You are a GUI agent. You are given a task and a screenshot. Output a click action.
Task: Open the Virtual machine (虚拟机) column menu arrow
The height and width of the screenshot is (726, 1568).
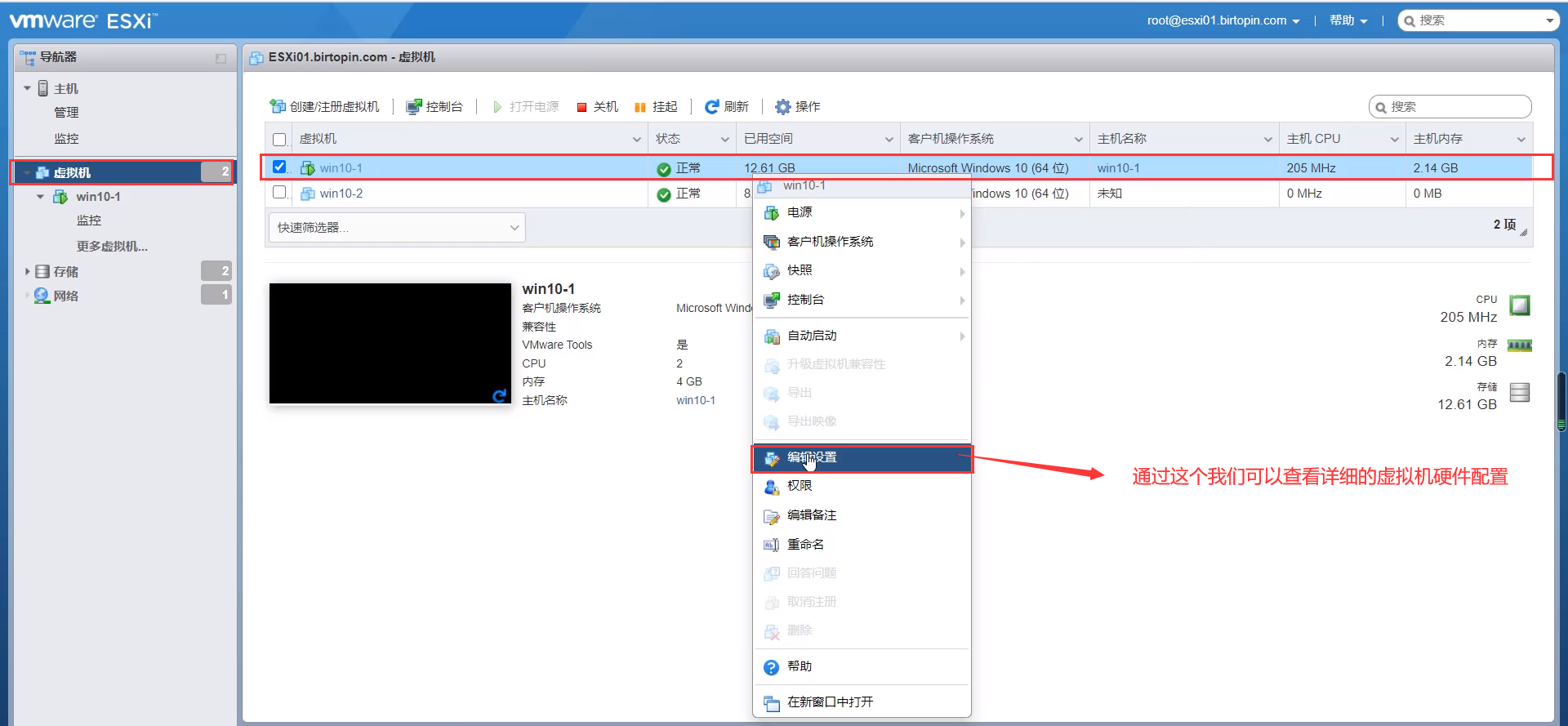(x=637, y=140)
